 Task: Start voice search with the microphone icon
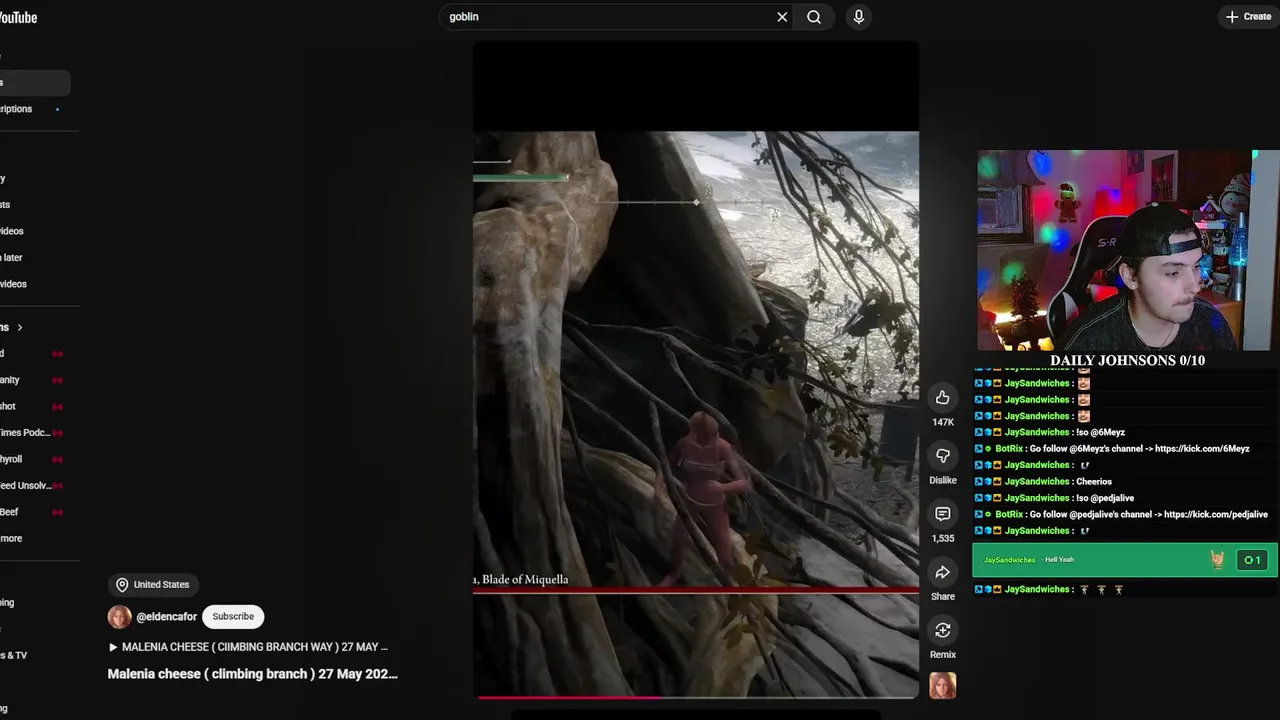coord(858,17)
